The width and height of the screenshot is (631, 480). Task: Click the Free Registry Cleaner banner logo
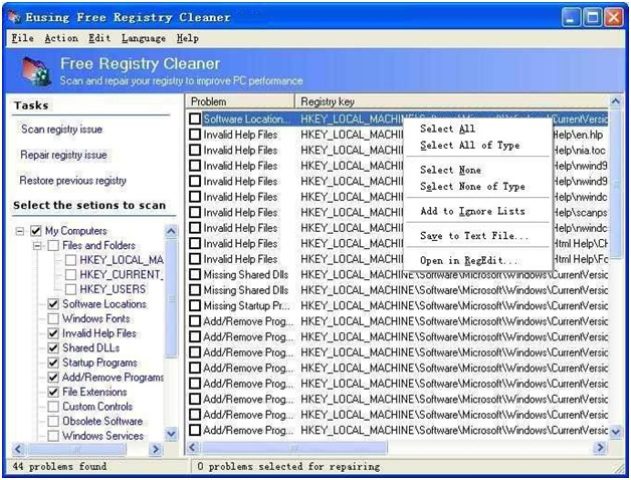[x=36, y=71]
